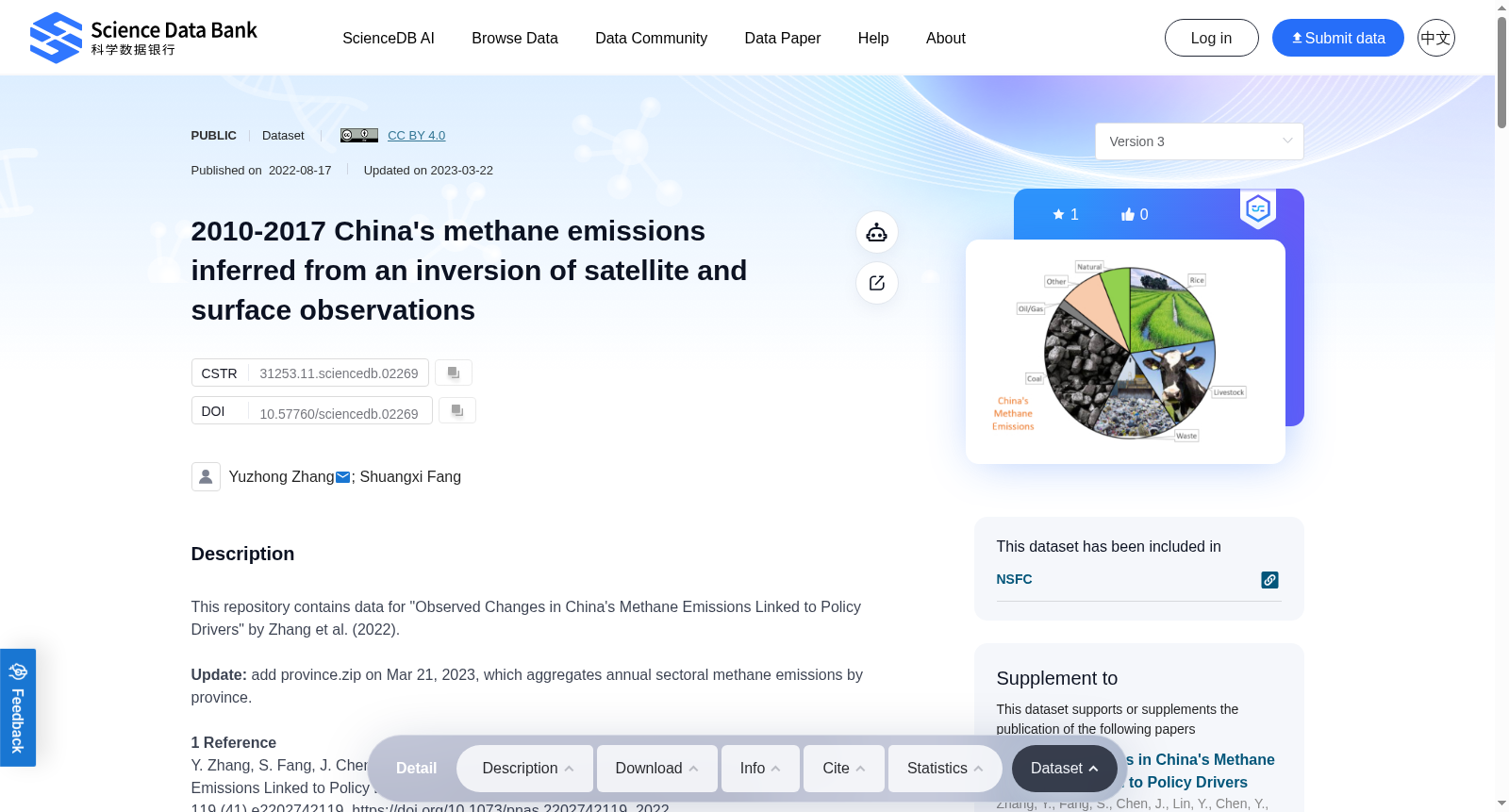Open Help menu
Viewport: 1509px width, 812px height.
pos(873,38)
